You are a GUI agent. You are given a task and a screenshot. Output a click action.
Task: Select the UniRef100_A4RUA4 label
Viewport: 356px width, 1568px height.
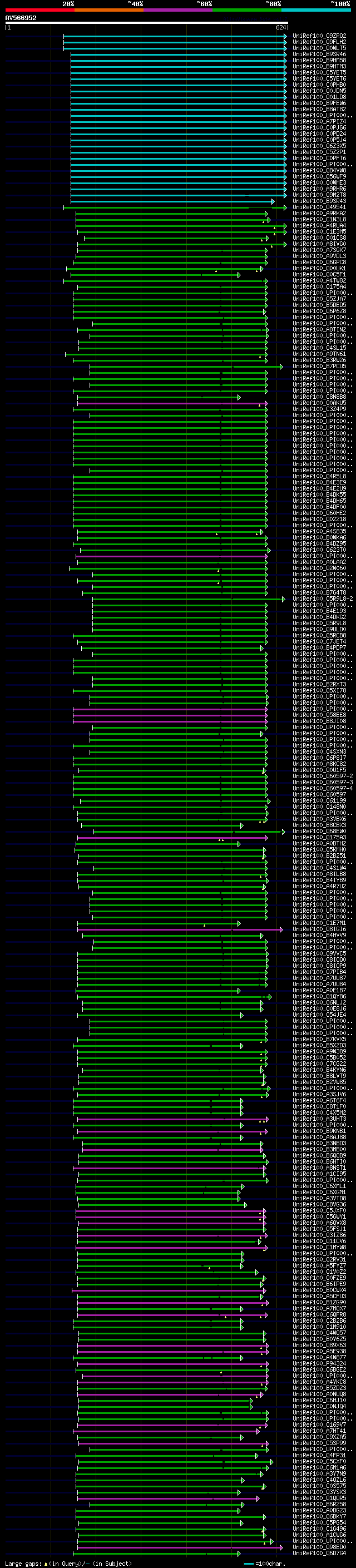click(x=319, y=225)
